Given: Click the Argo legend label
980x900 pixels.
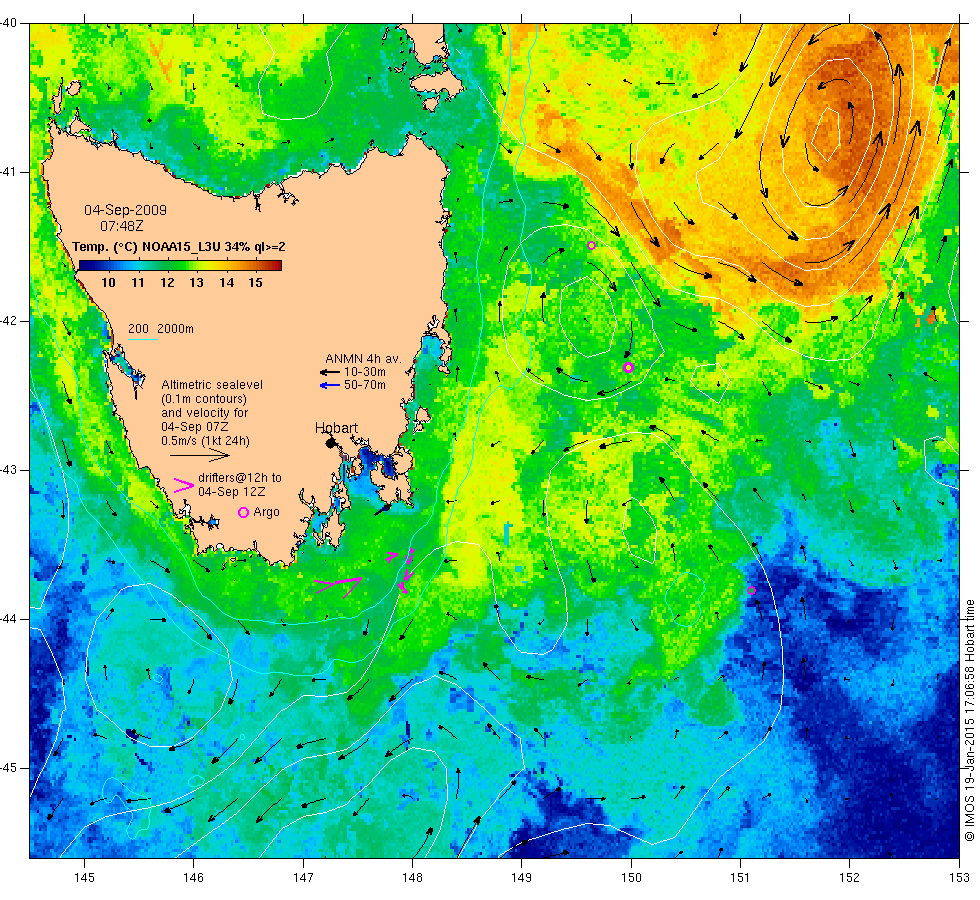Looking at the screenshot, I should (266, 512).
